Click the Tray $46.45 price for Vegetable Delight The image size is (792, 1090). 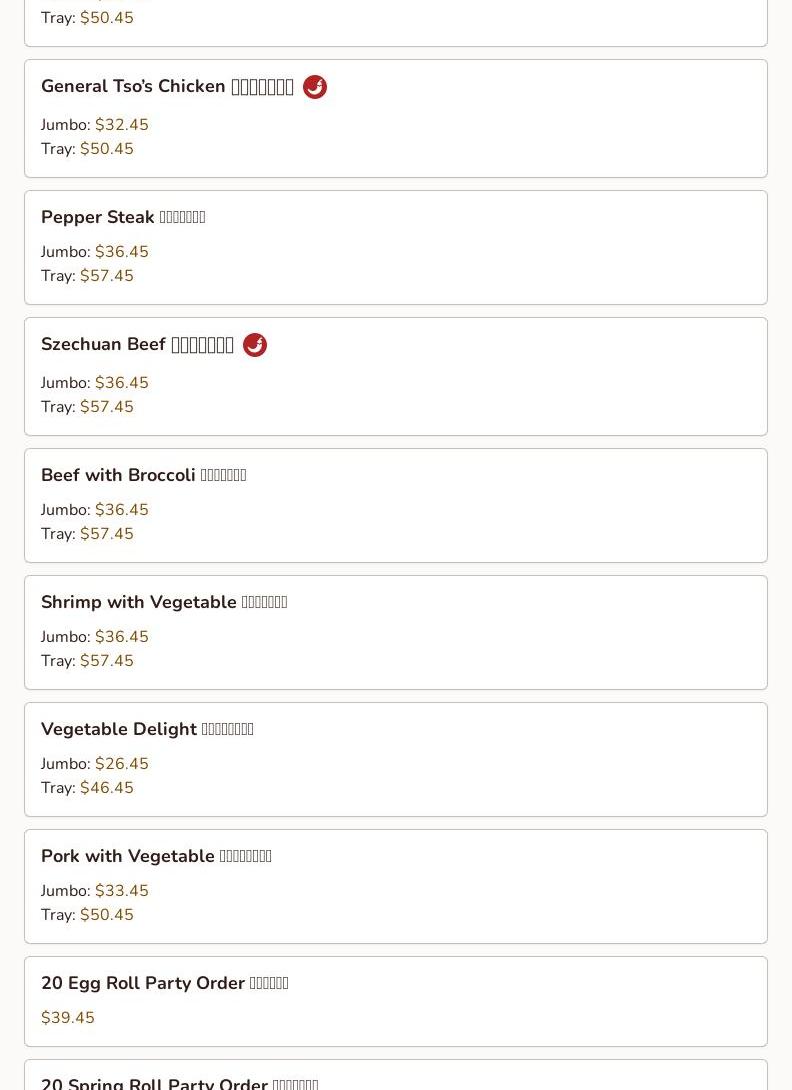[106, 788]
